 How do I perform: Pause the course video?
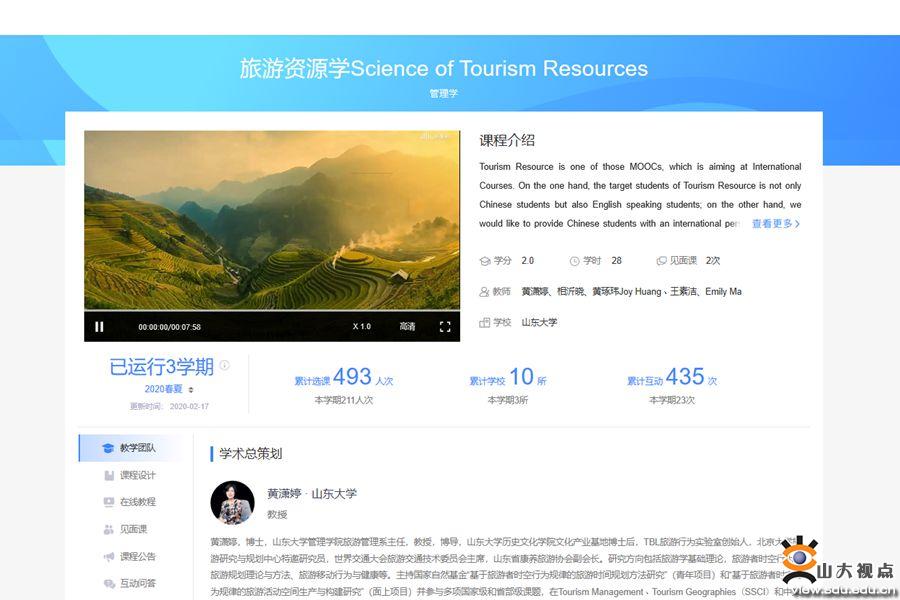99,326
